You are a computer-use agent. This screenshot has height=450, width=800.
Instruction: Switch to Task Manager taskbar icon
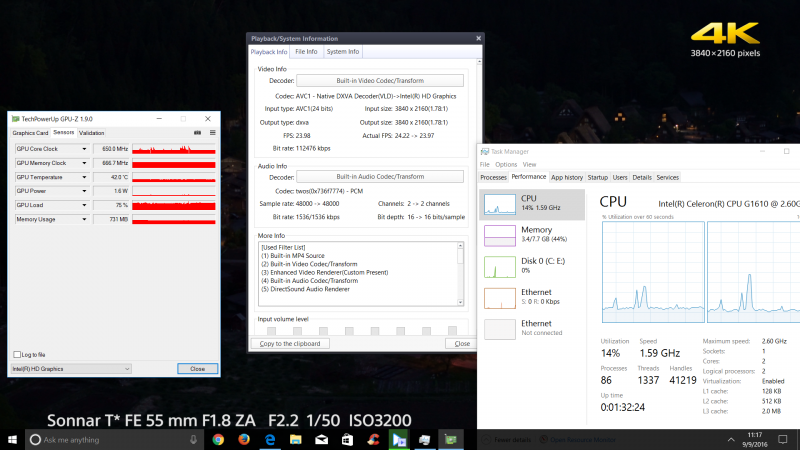click(x=424, y=440)
